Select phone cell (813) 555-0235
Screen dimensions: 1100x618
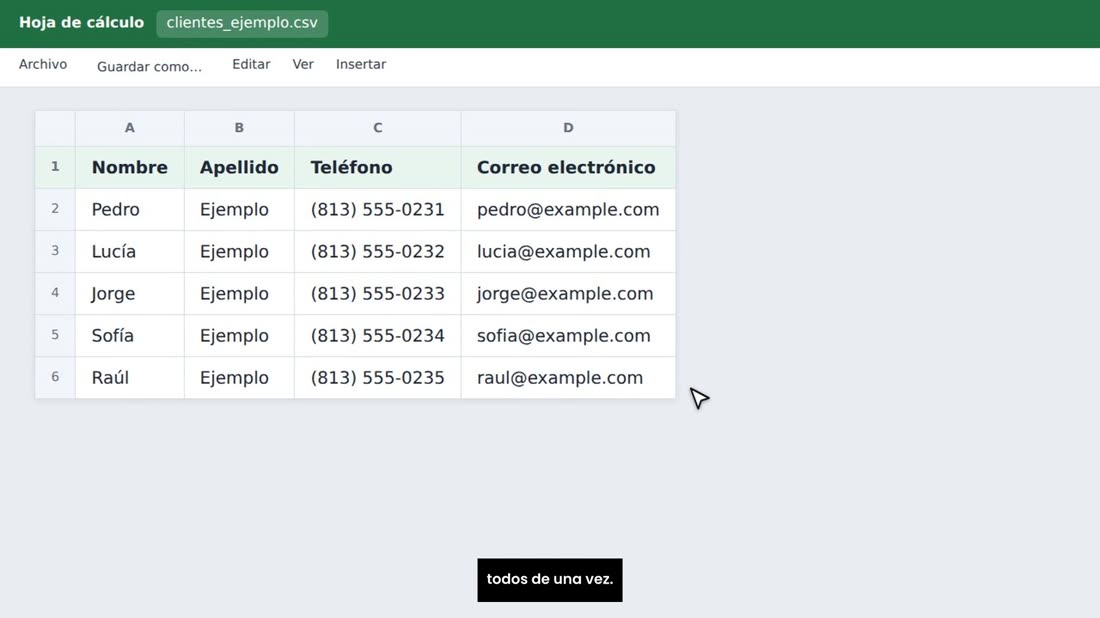tap(377, 377)
